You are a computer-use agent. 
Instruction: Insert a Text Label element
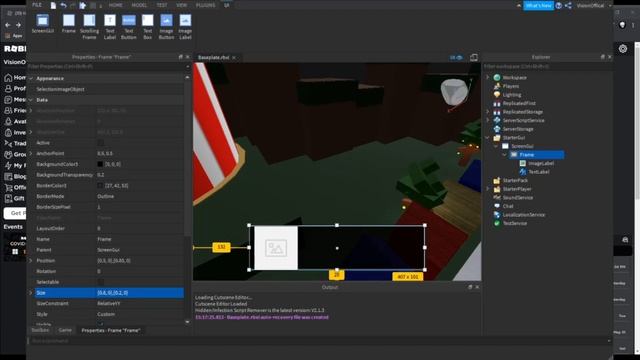click(110, 27)
